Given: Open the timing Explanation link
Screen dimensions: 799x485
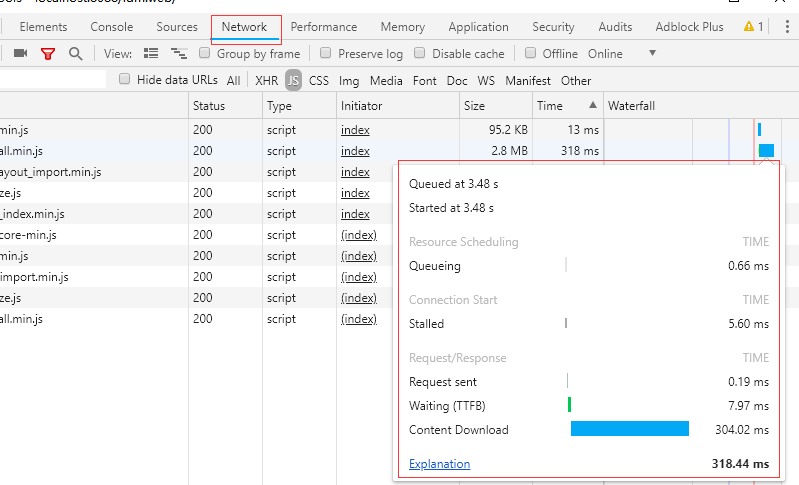Looking at the screenshot, I should point(439,464).
